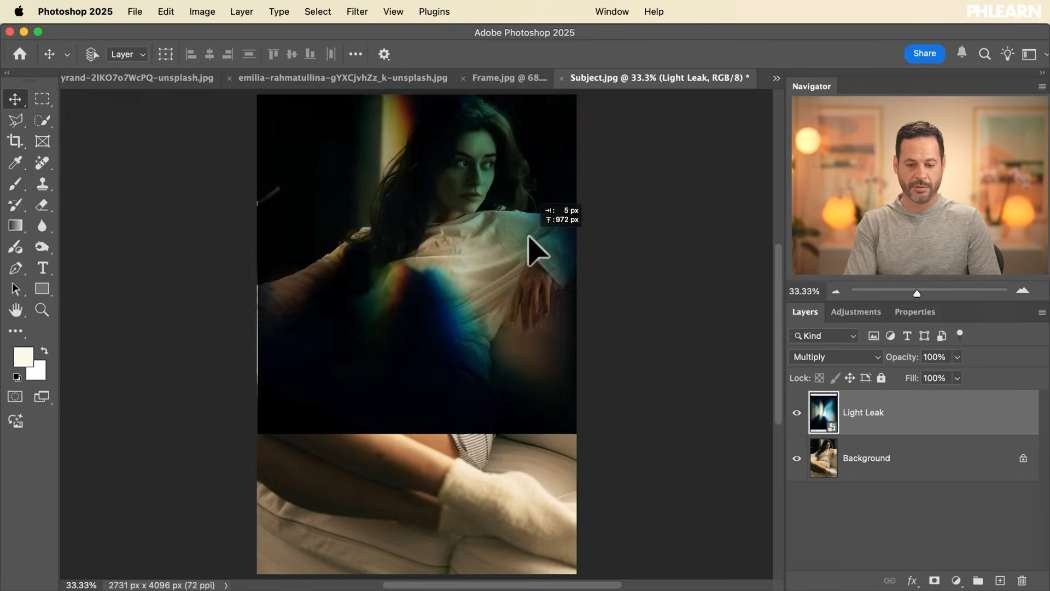Open the Edit Toolbar ellipsis

[15, 331]
